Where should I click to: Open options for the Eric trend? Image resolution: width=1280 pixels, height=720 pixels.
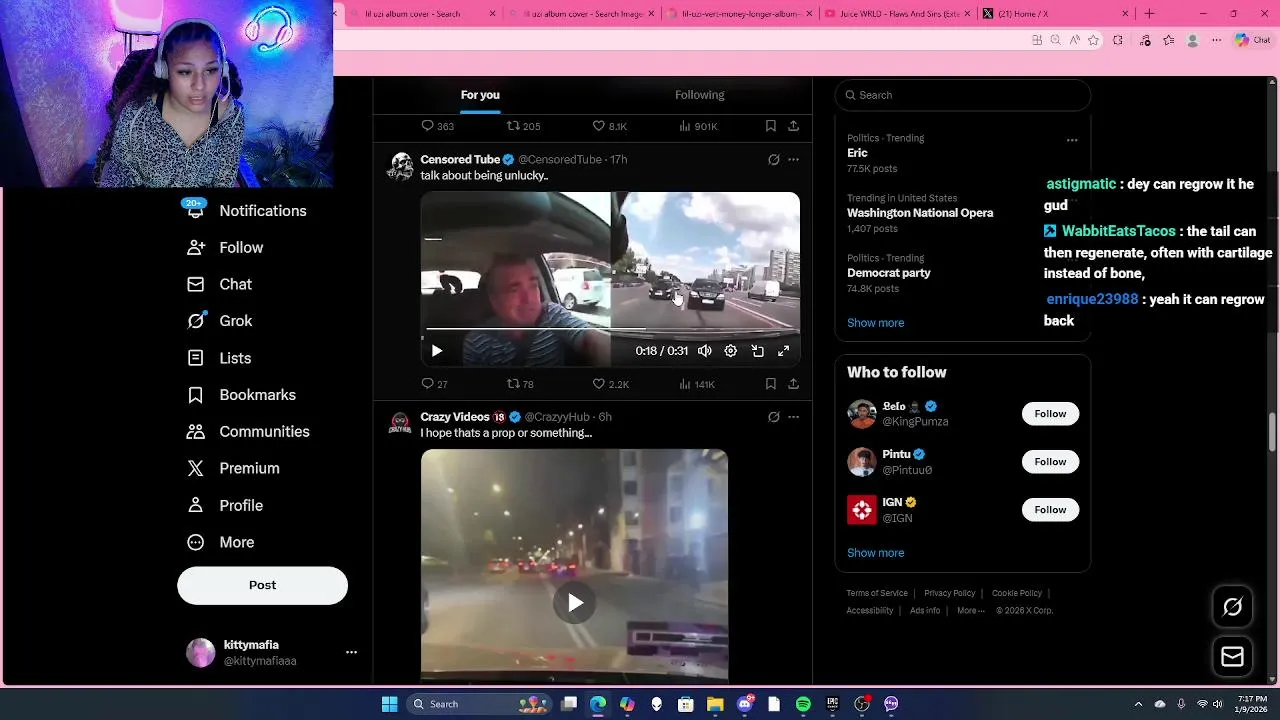point(1072,140)
